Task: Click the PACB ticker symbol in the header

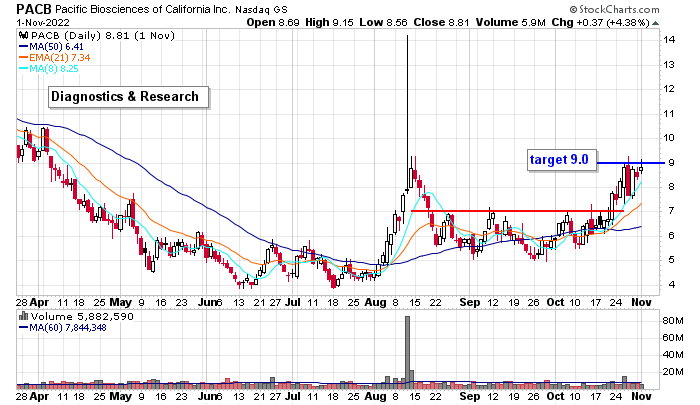Action: click(34, 9)
